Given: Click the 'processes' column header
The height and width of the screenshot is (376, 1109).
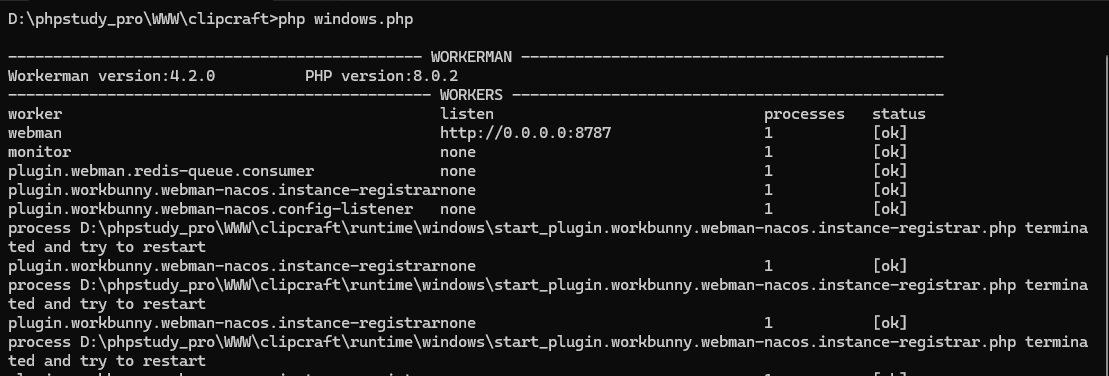Looking at the screenshot, I should click(804, 114).
